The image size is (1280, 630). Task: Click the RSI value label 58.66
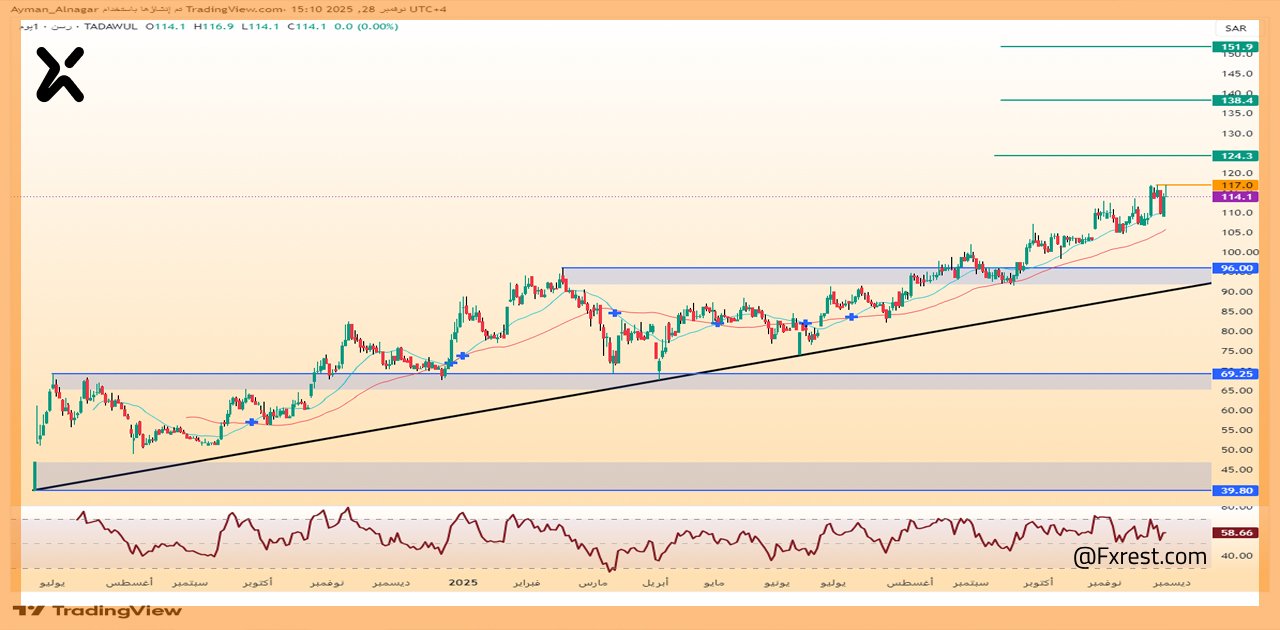pos(1233,533)
